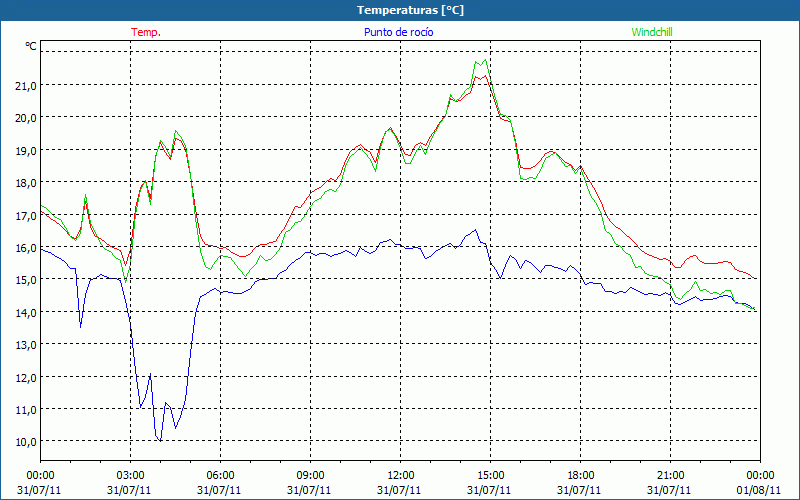Click the 17,0 y-axis value
800x500 pixels.
pyautogui.click(x=26, y=215)
